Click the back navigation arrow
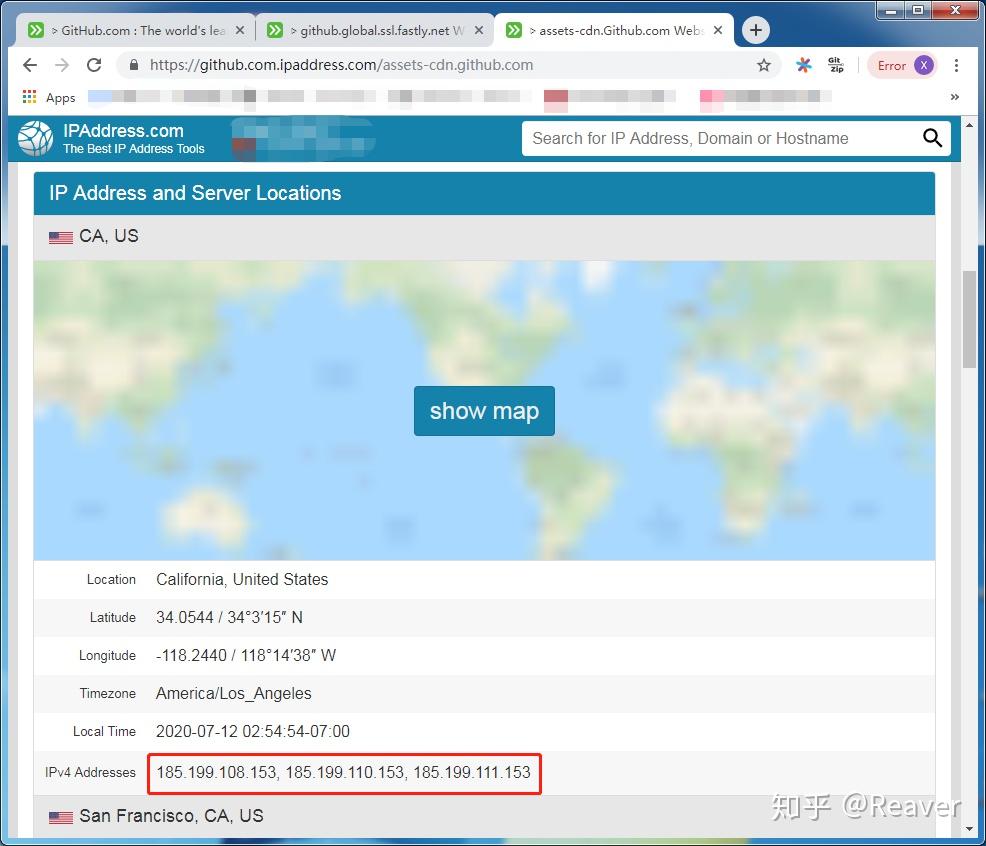The width and height of the screenshot is (986, 846). point(30,64)
